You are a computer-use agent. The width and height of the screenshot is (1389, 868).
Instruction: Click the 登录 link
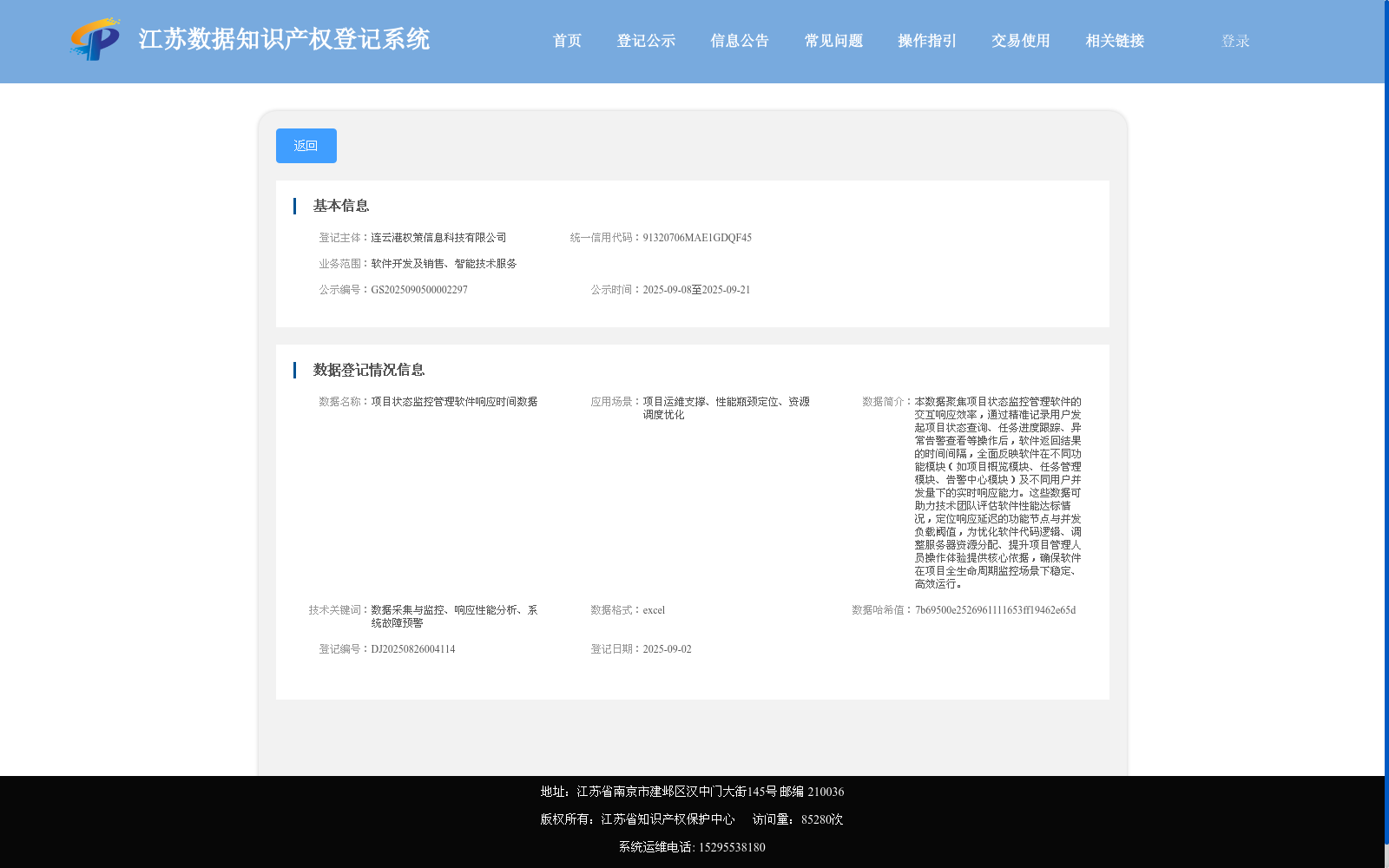click(x=1235, y=41)
